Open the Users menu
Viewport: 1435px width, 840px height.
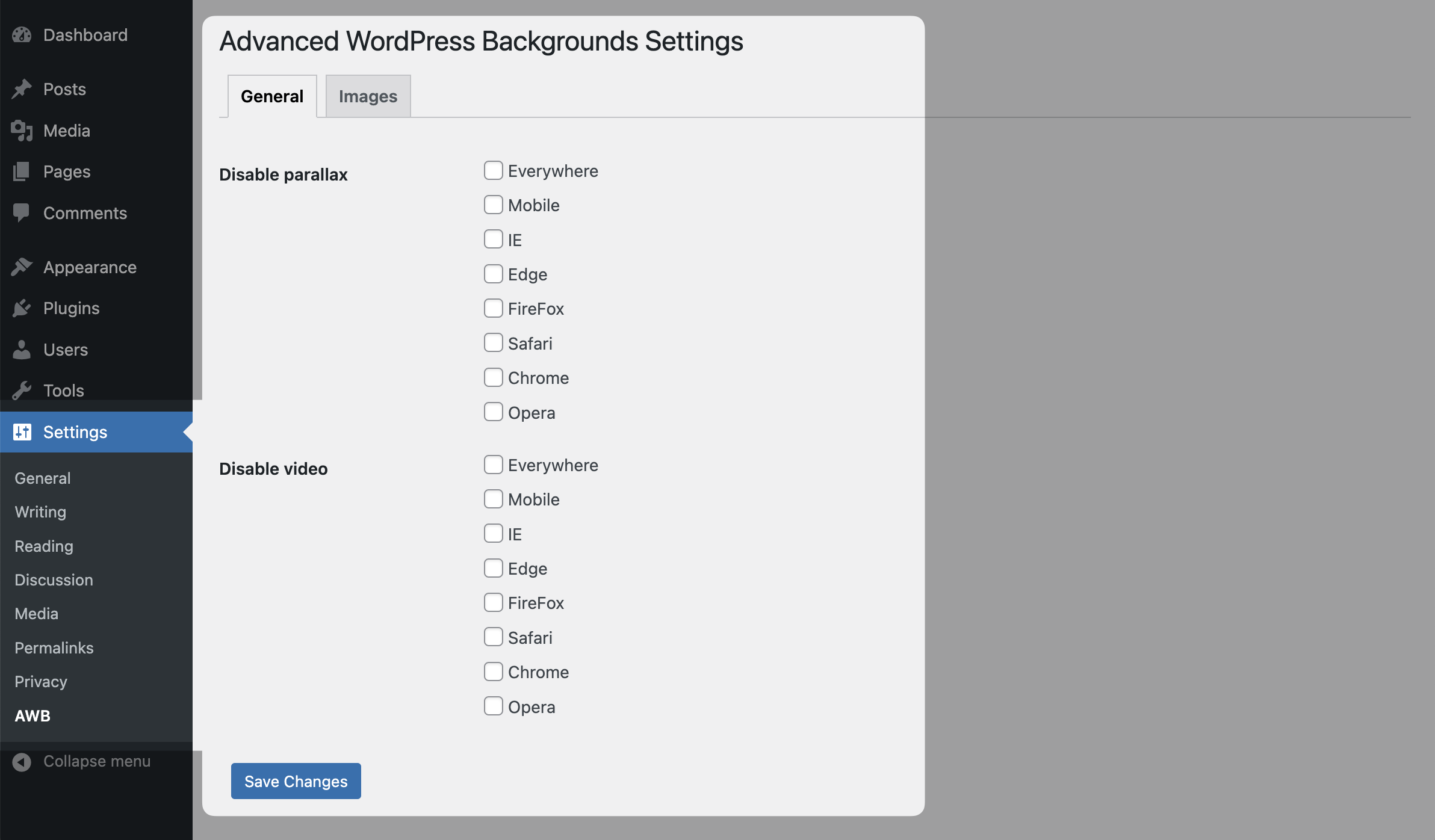coord(66,350)
